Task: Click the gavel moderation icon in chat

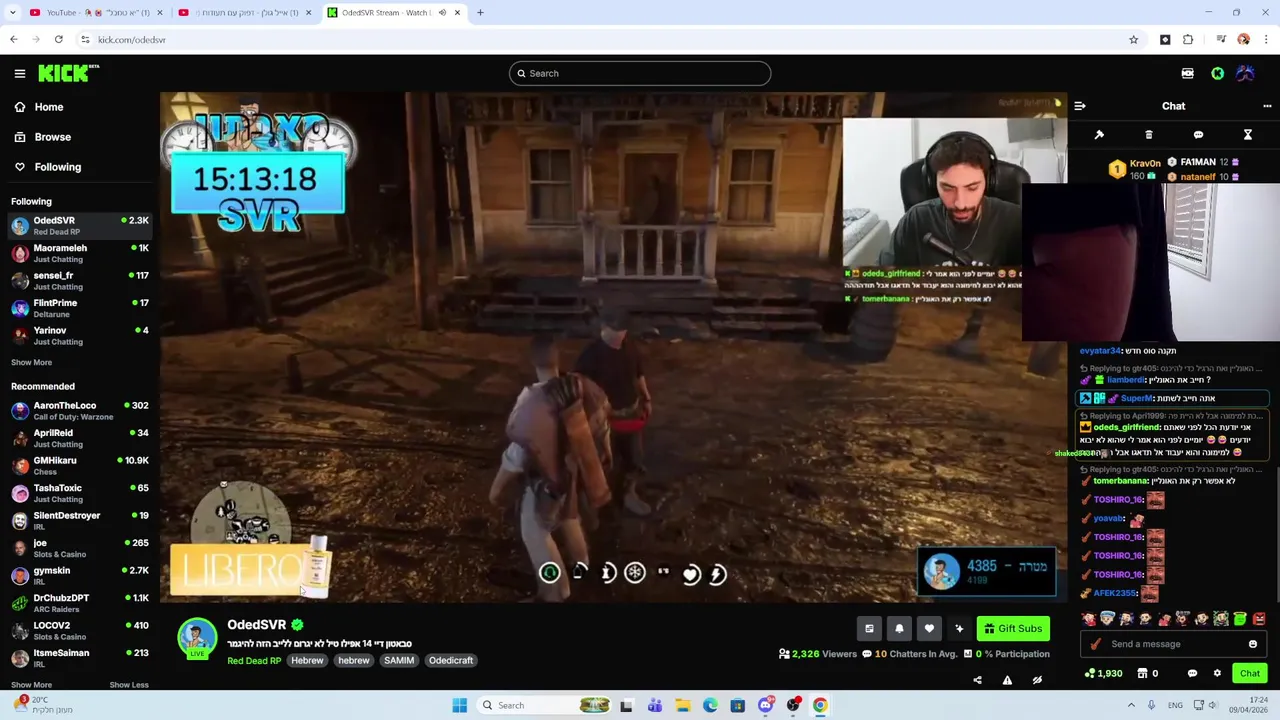Action: click(x=1099, y=135)
